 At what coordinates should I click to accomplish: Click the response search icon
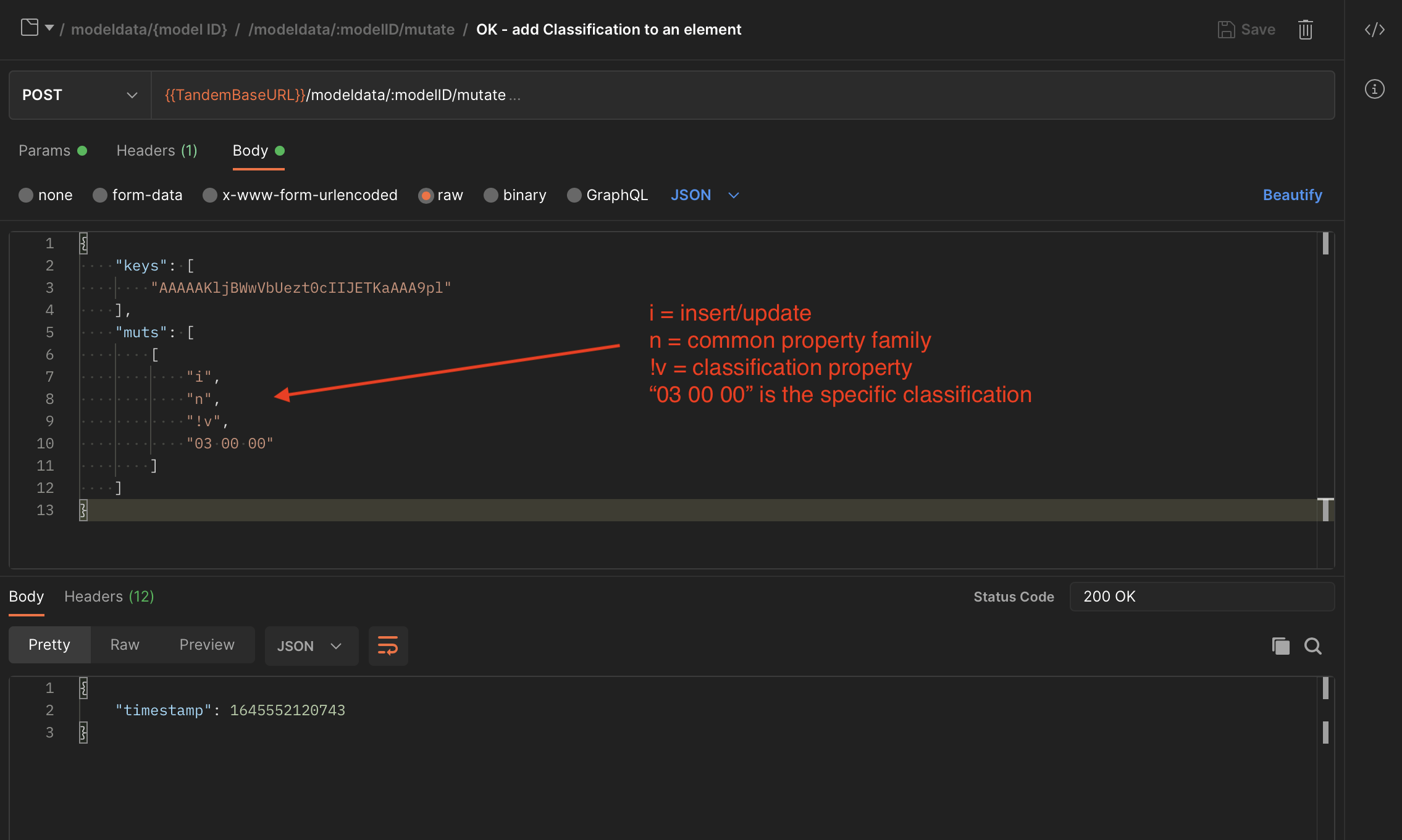1312,646
